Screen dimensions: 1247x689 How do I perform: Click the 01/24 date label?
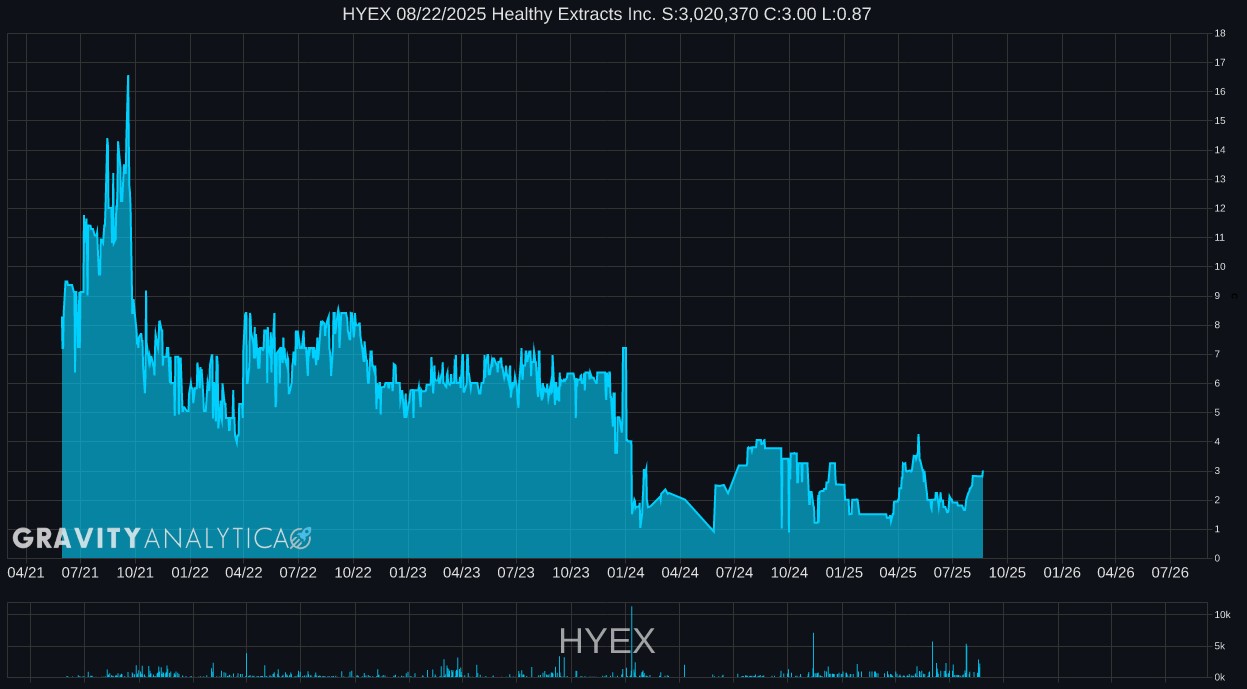pos(626,572)
